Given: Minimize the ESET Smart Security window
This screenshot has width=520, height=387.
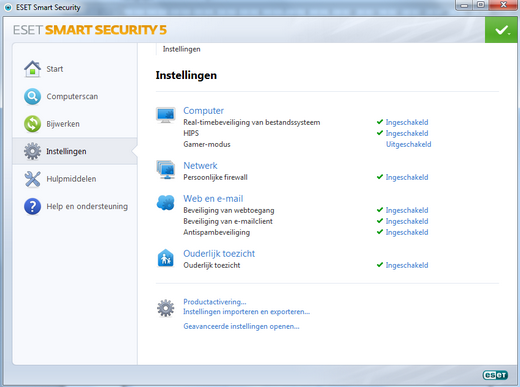Looking at the screenshot, I should pyautogui.click(x=464, y=5).
